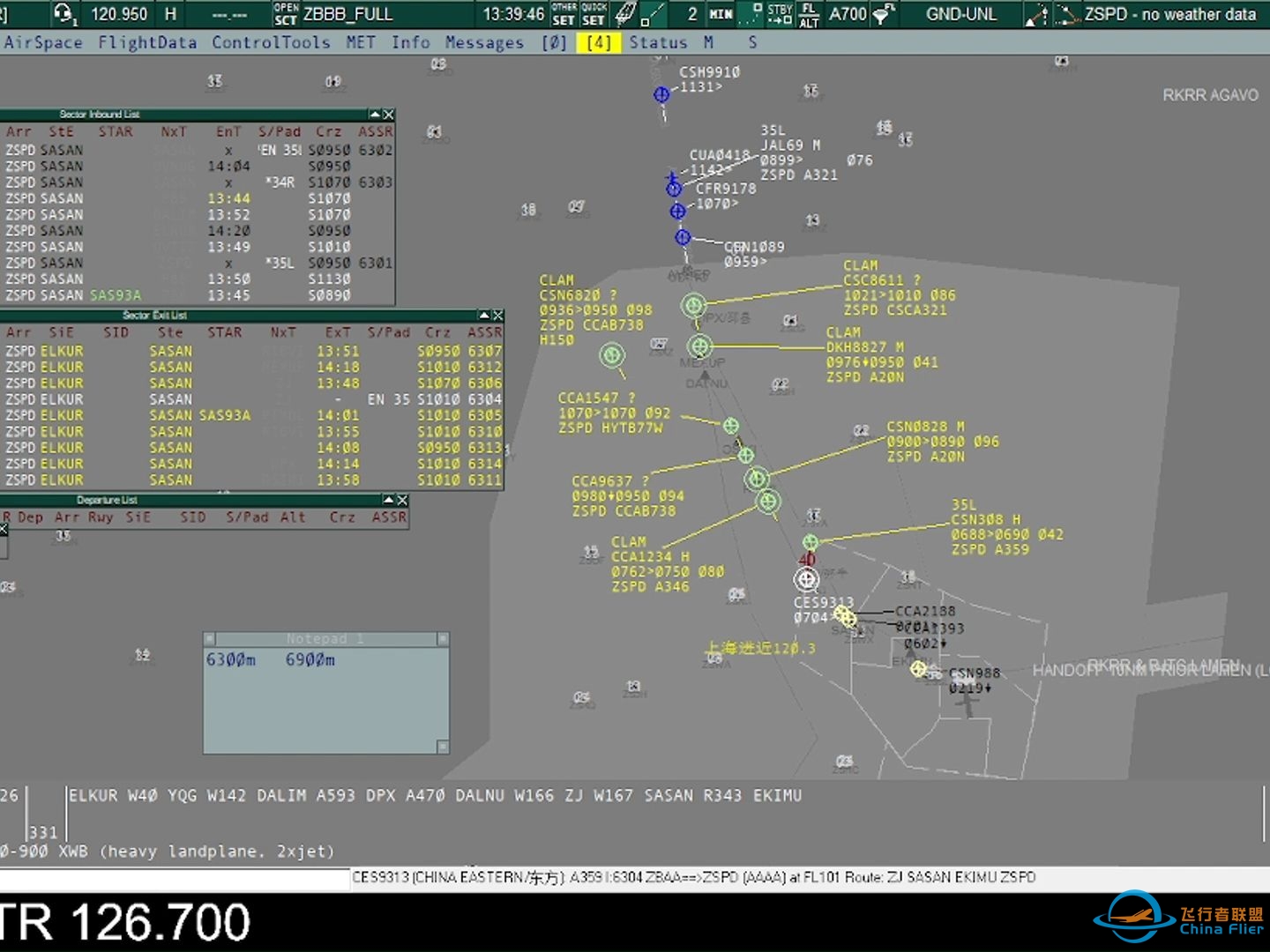Open the A700 transition altitude setting

point(848,14)
